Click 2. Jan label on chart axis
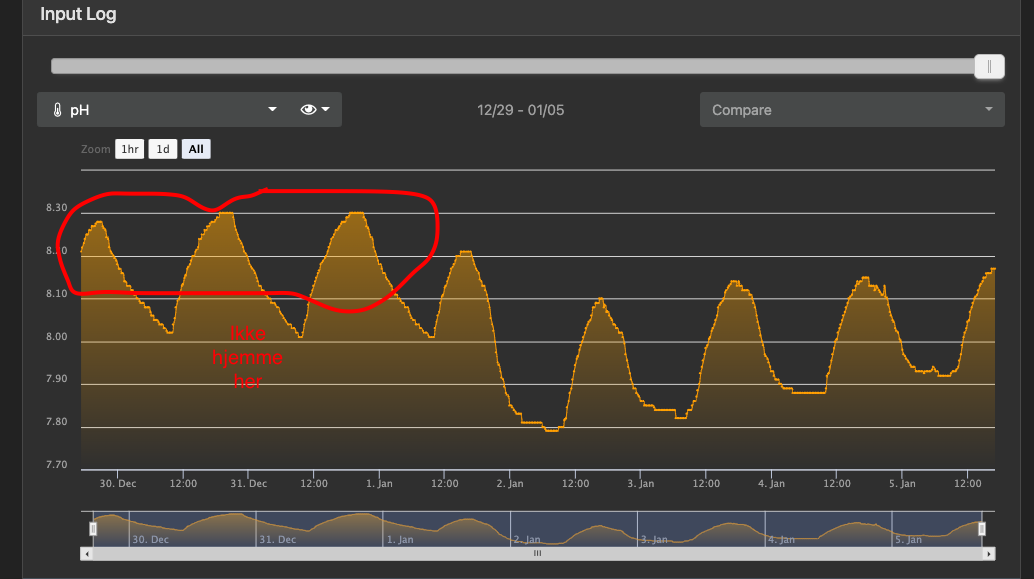The image size is (1034, 579). point(510,484)
